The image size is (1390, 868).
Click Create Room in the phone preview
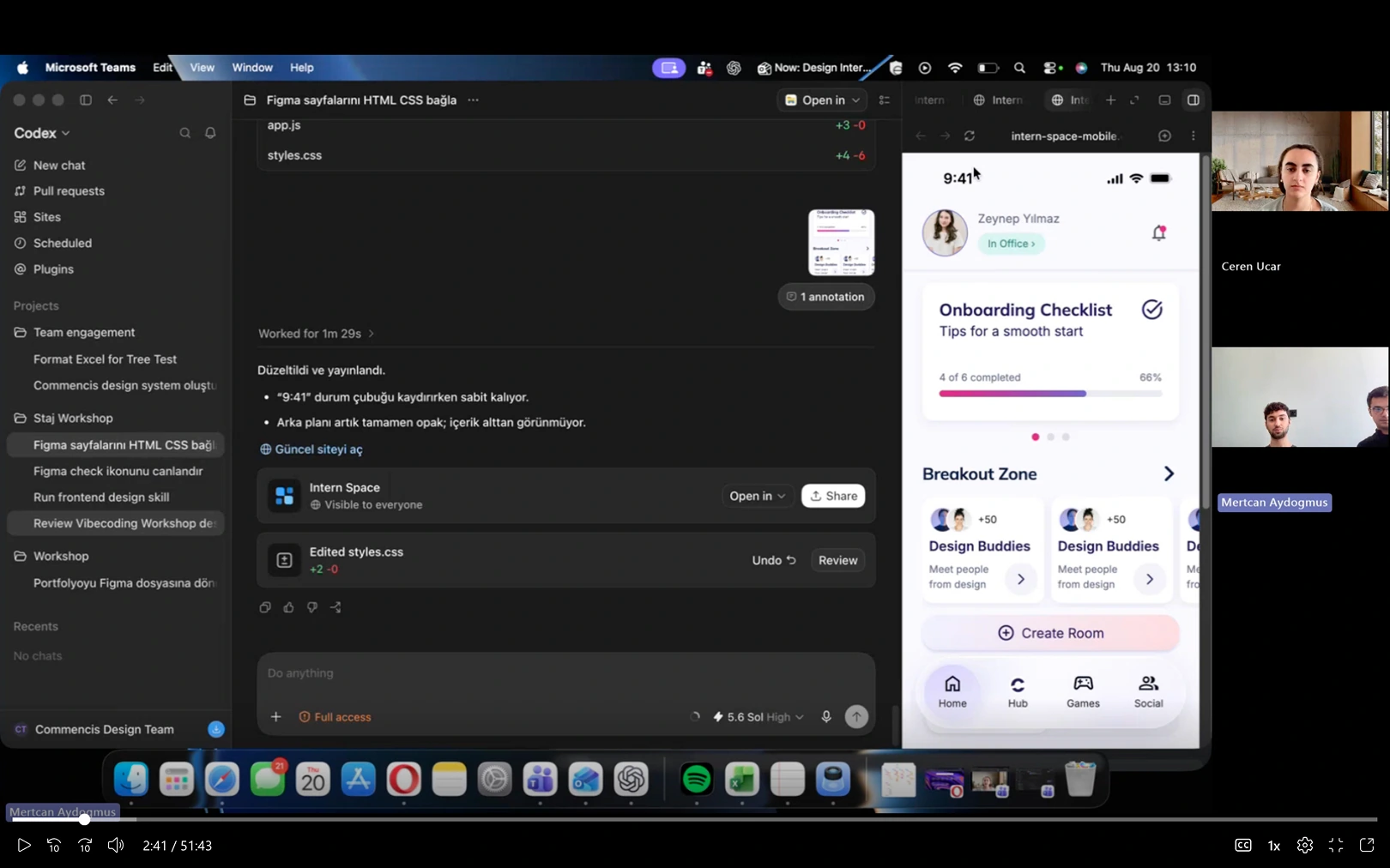click(1050, 633)
